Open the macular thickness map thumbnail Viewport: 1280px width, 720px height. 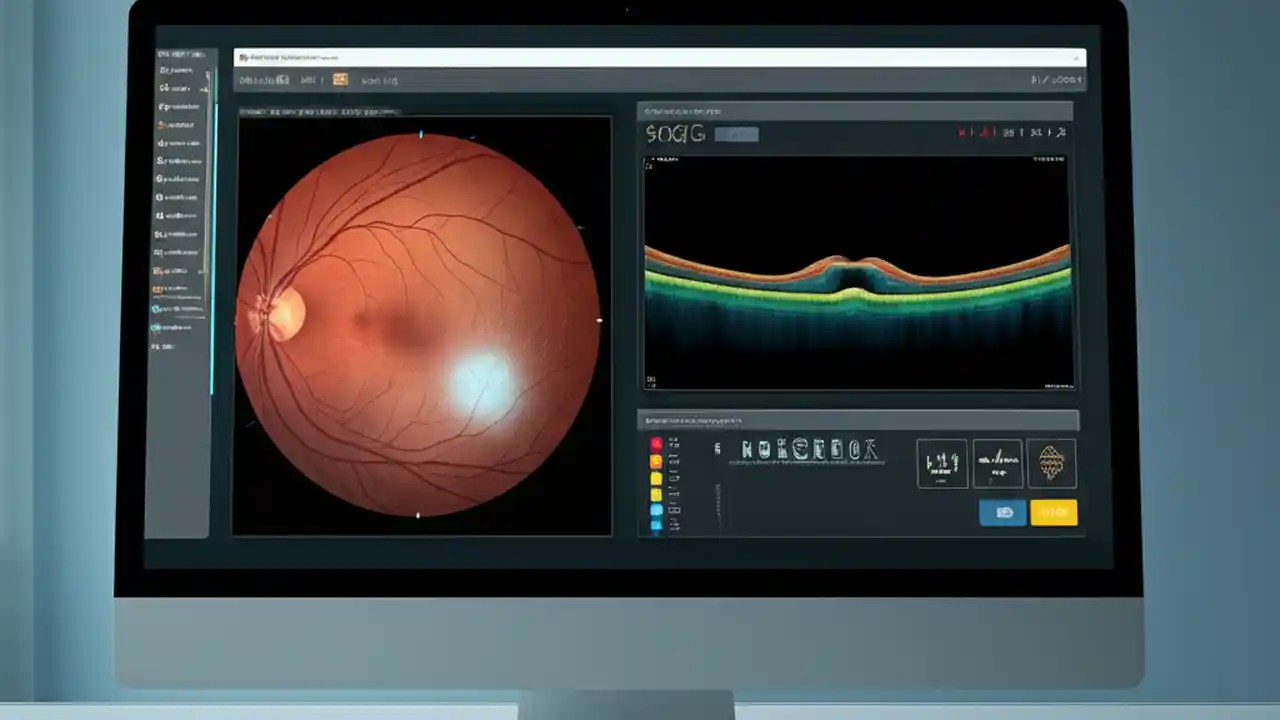pos(1052,463)
